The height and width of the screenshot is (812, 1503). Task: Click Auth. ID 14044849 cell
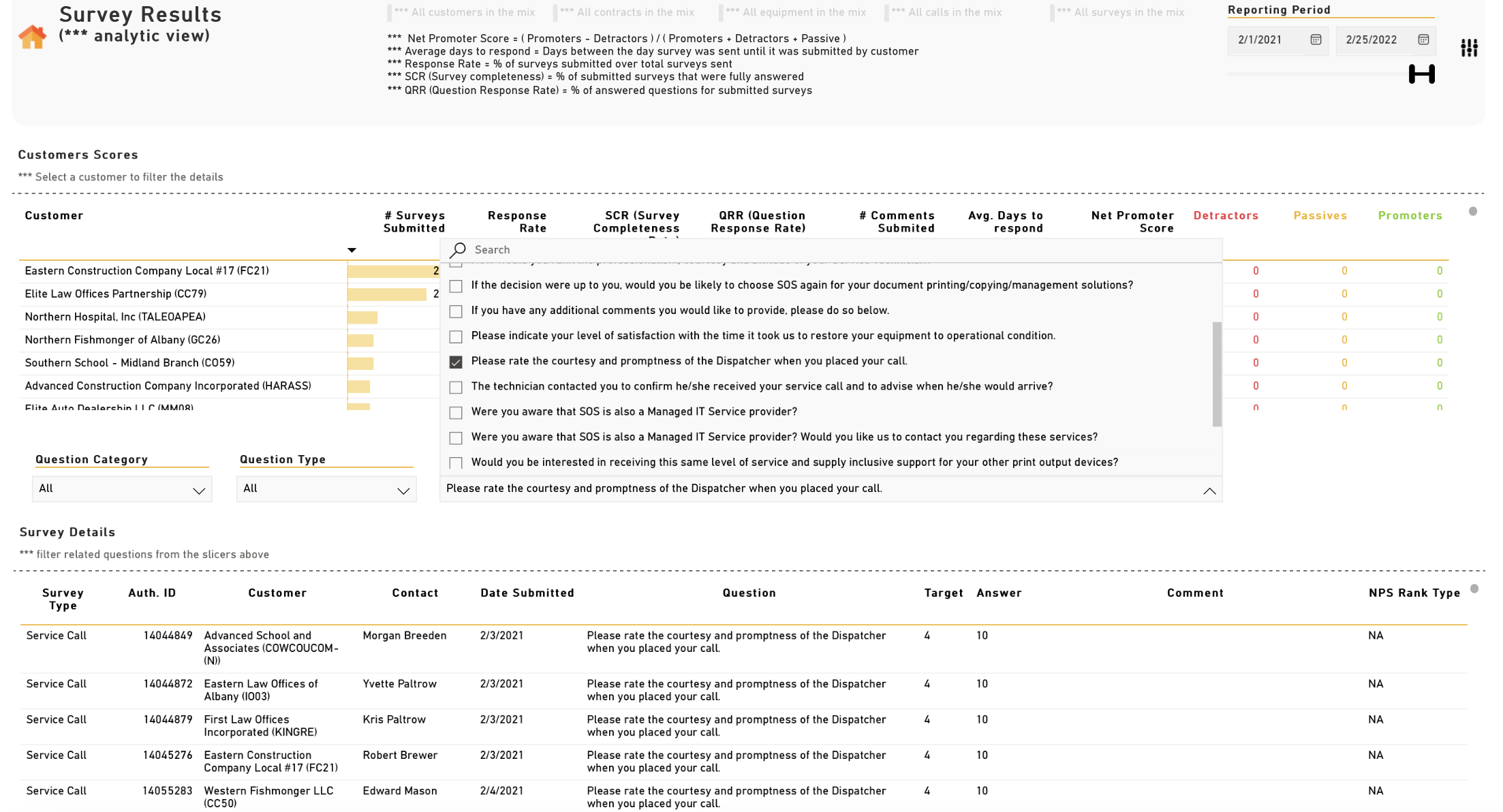(168, 636)
